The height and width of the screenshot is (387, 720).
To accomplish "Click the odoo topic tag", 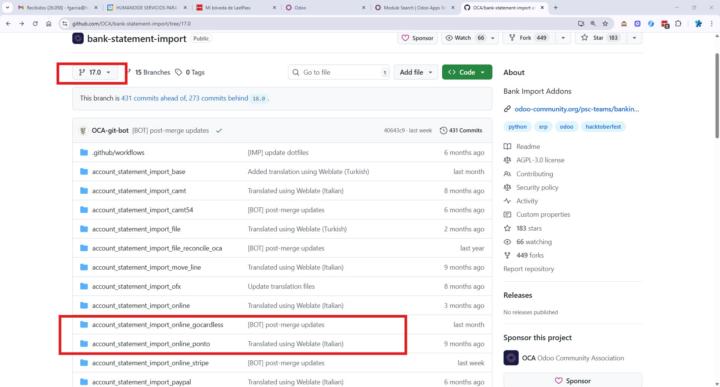I will [x=566, y=127].
